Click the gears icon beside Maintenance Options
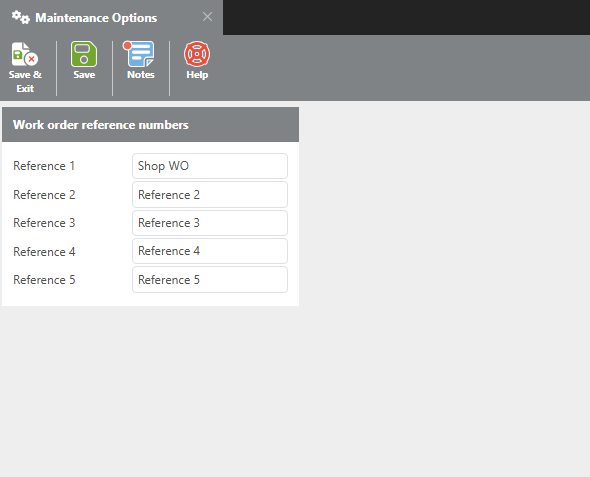 pos(20,17)
